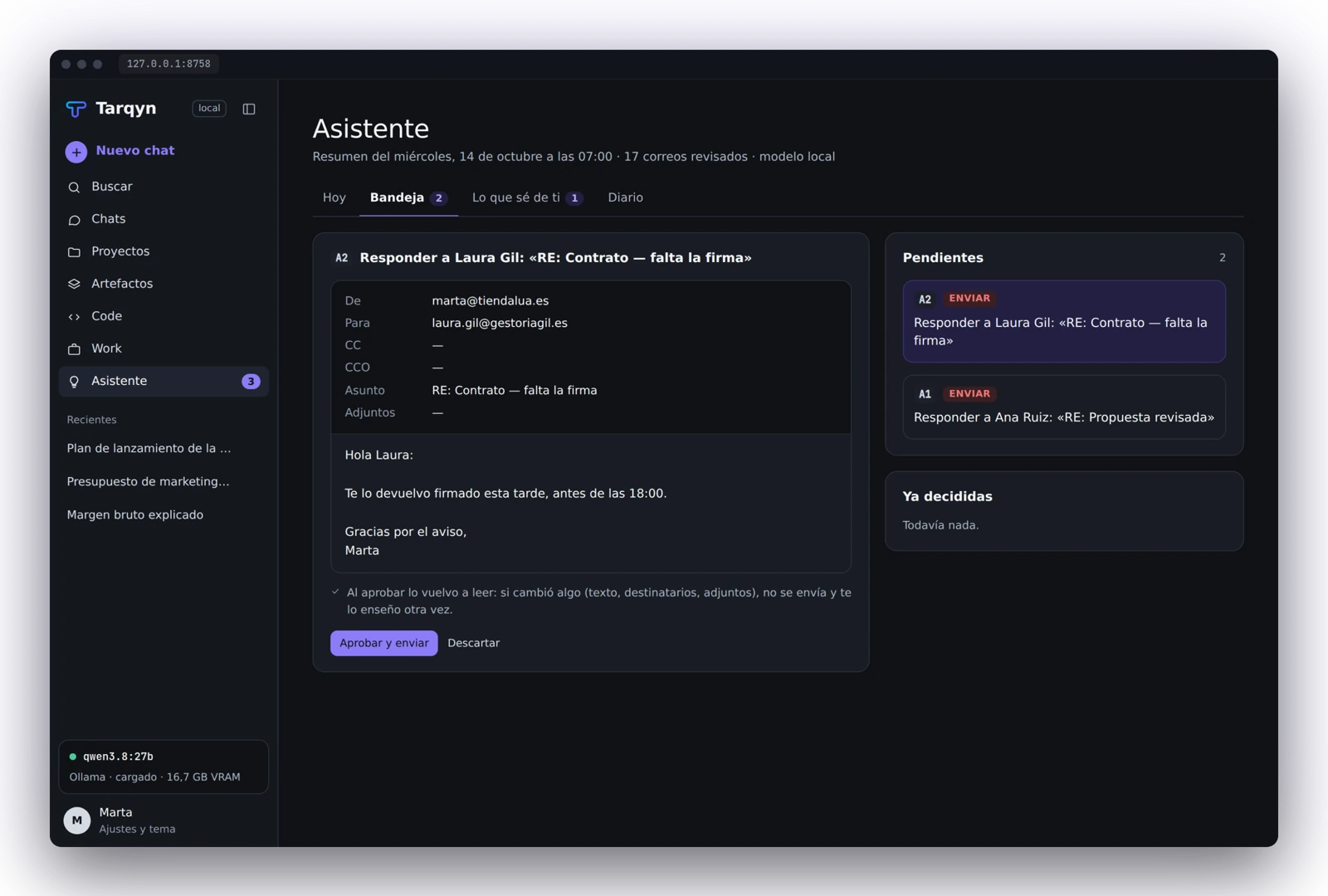Click Aprobar y enviar button
The width and height of the screenshot is (1328, 896).
384,643
